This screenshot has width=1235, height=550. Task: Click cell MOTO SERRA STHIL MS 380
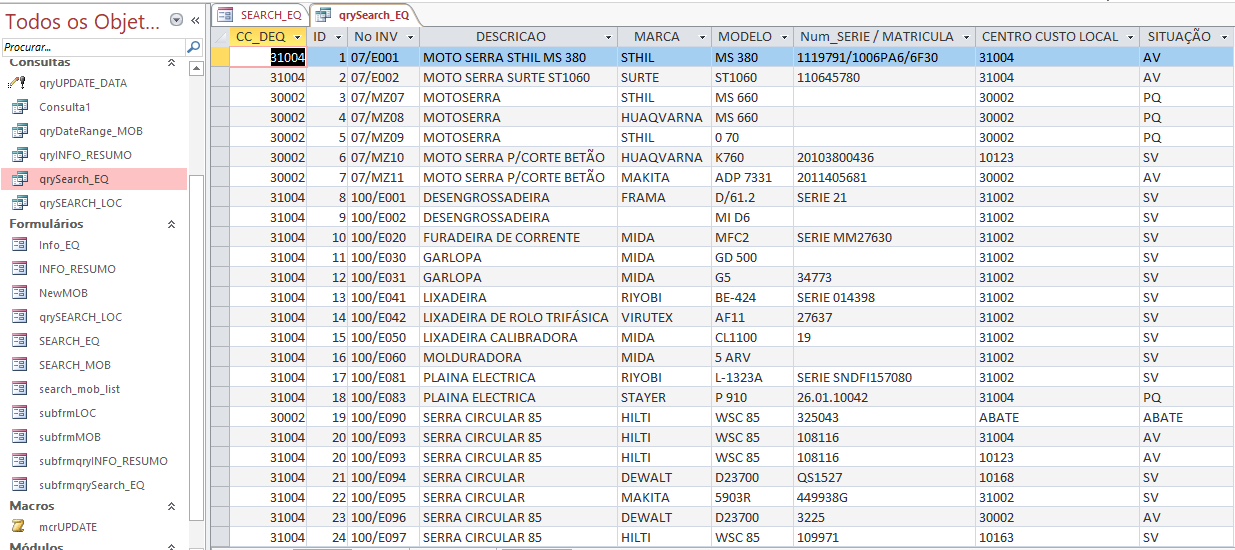pos(518,57)
